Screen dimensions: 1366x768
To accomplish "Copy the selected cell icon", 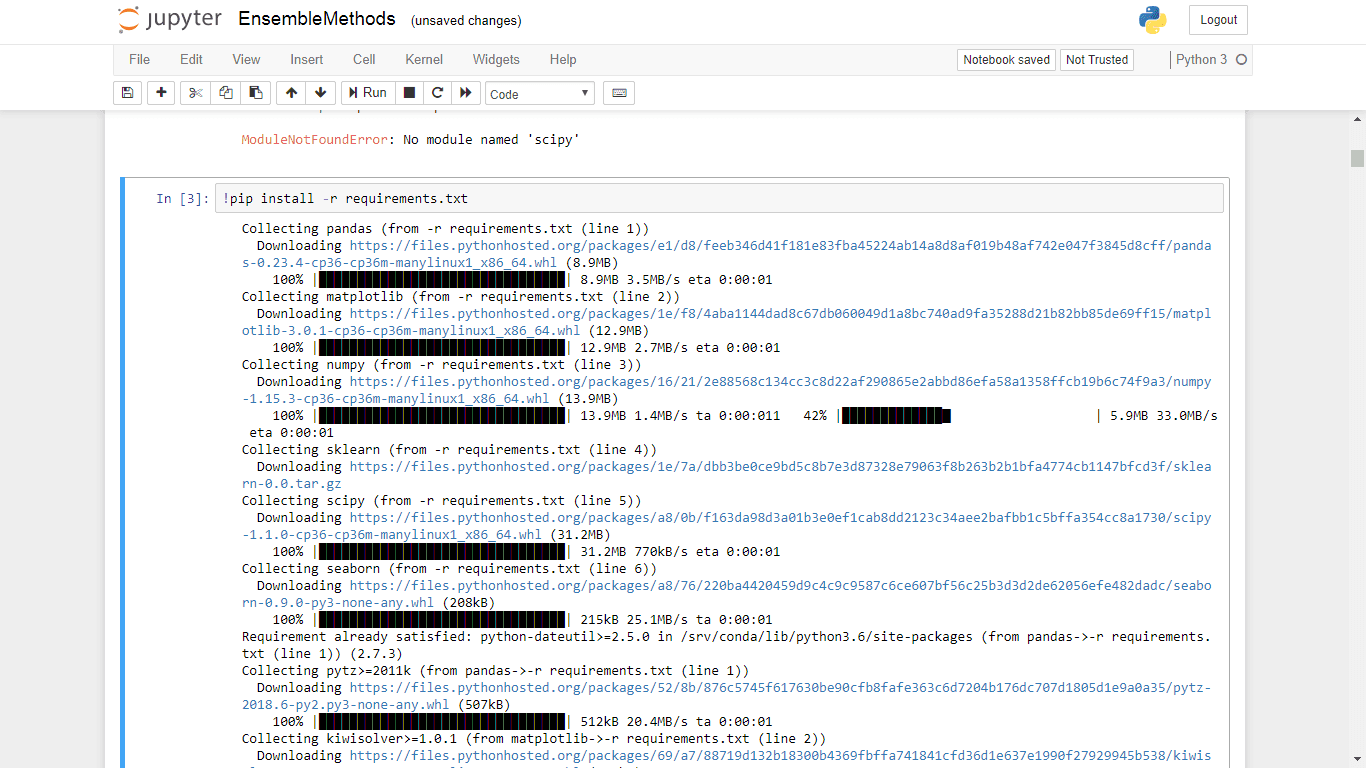I will (225, 92).
